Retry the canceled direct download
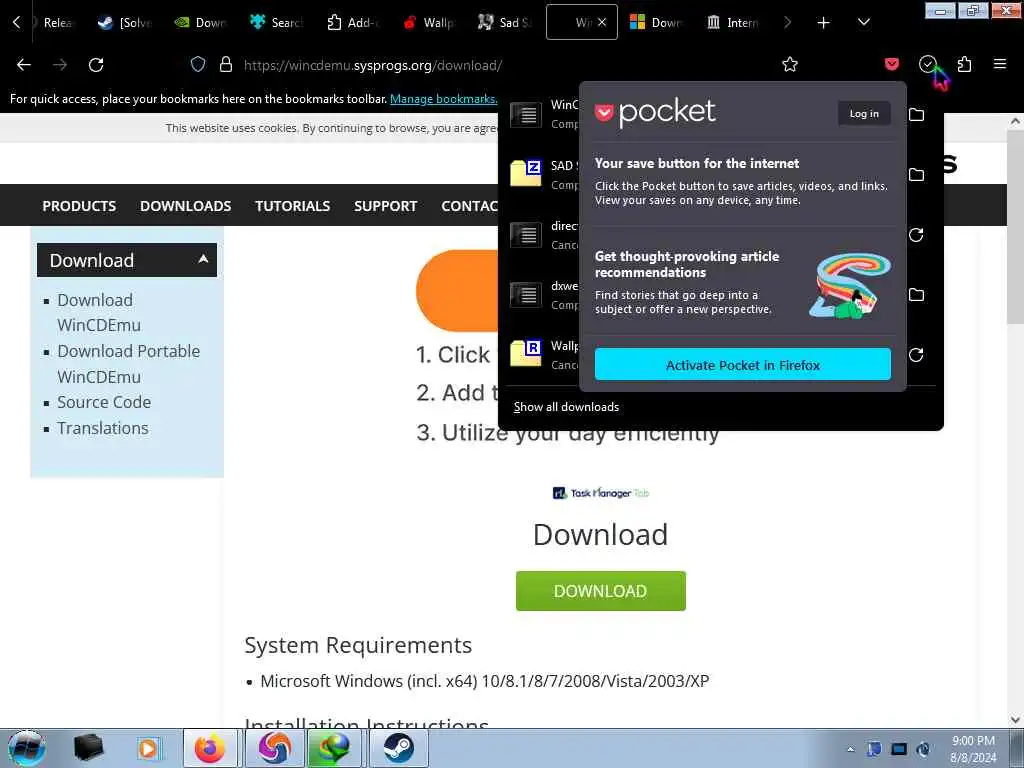Viewport: 1024px width, 768px height. coord(916,234)
